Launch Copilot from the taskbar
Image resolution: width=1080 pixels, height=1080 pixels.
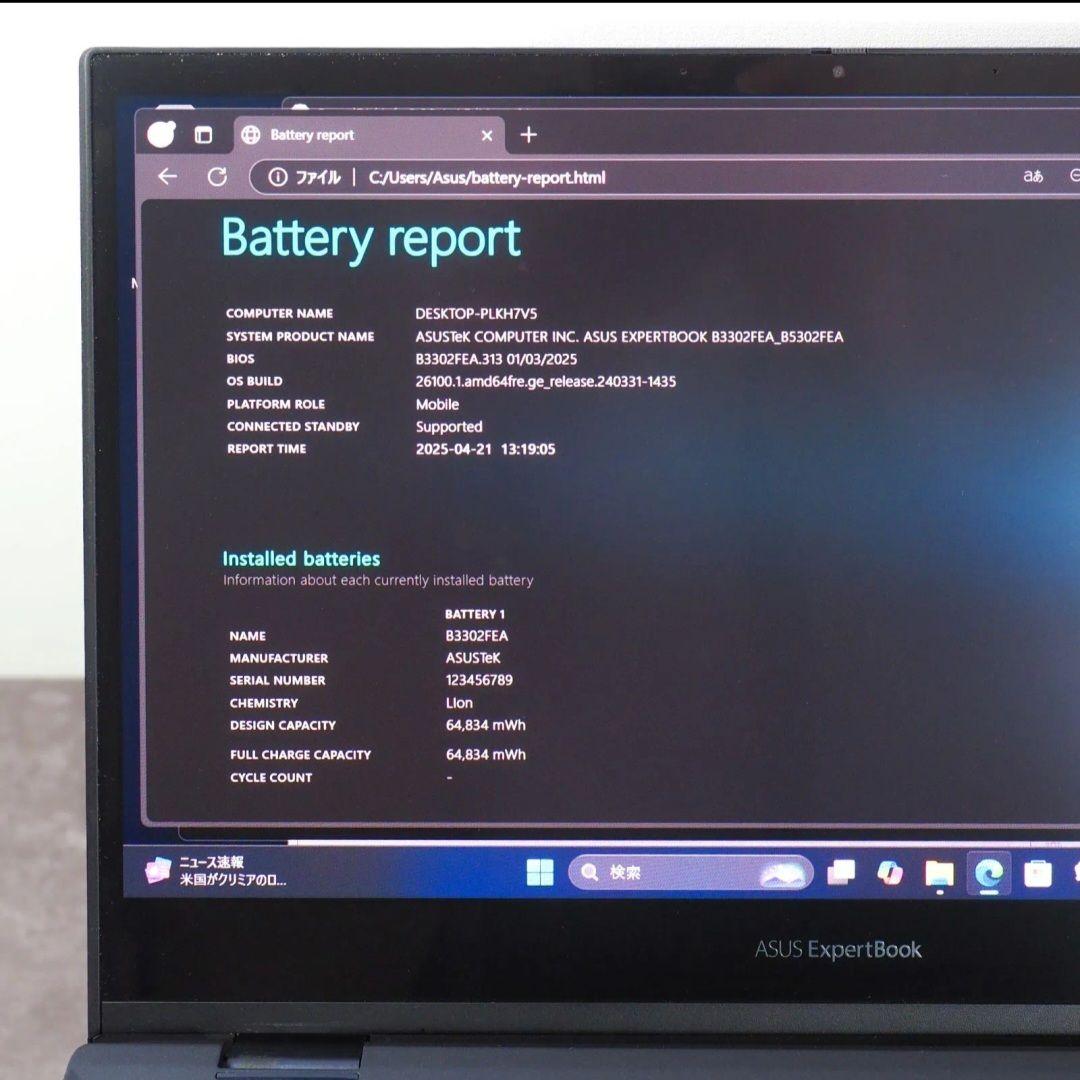[x=890, y=873]
